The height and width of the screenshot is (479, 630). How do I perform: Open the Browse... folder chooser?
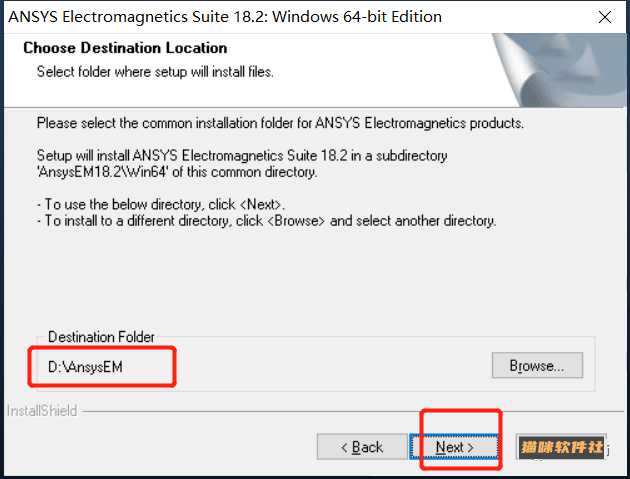pos(537,365)
